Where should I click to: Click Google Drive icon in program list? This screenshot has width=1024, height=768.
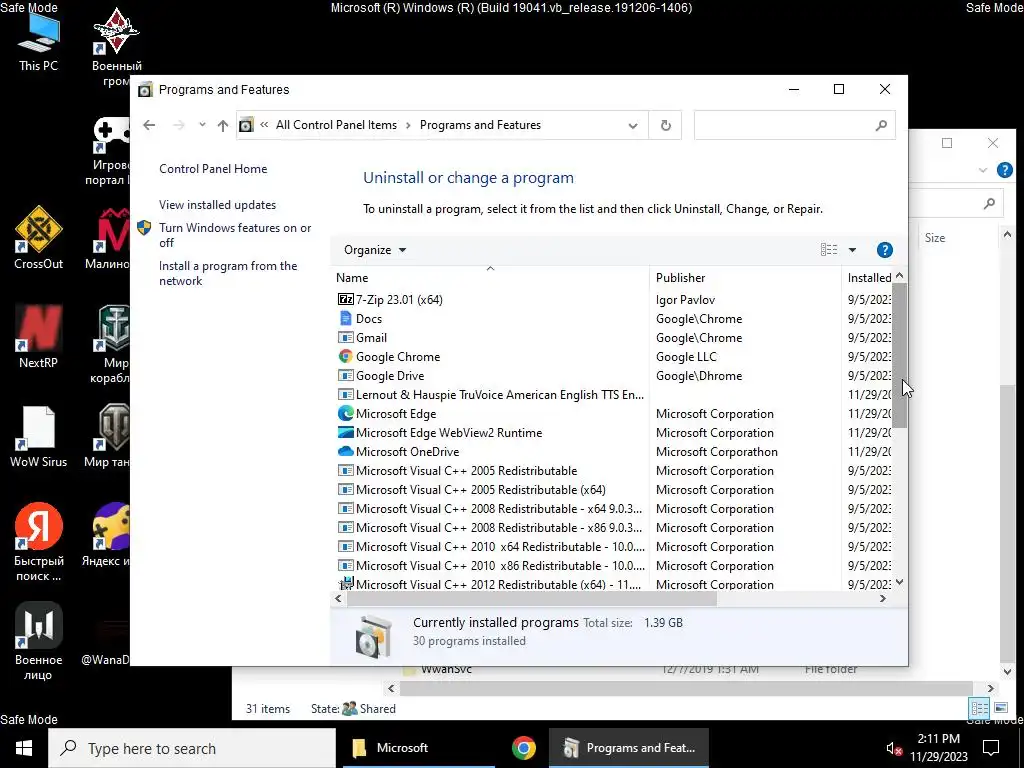345,375
